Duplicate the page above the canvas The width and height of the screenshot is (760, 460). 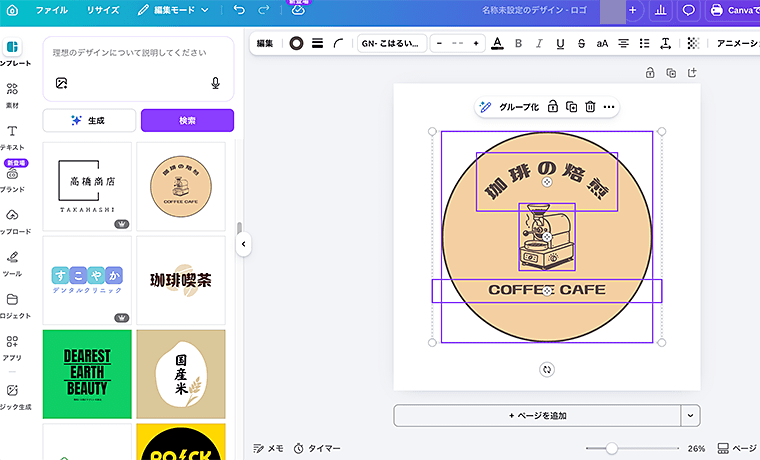pyautogui.click(x=671, y=73)
